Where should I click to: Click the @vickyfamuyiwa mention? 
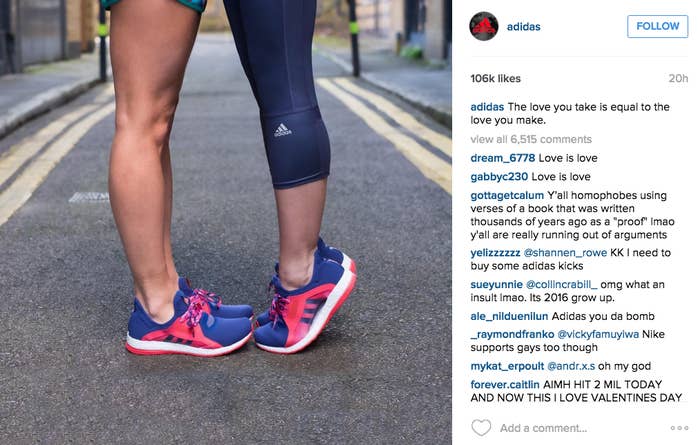point(598,334)
